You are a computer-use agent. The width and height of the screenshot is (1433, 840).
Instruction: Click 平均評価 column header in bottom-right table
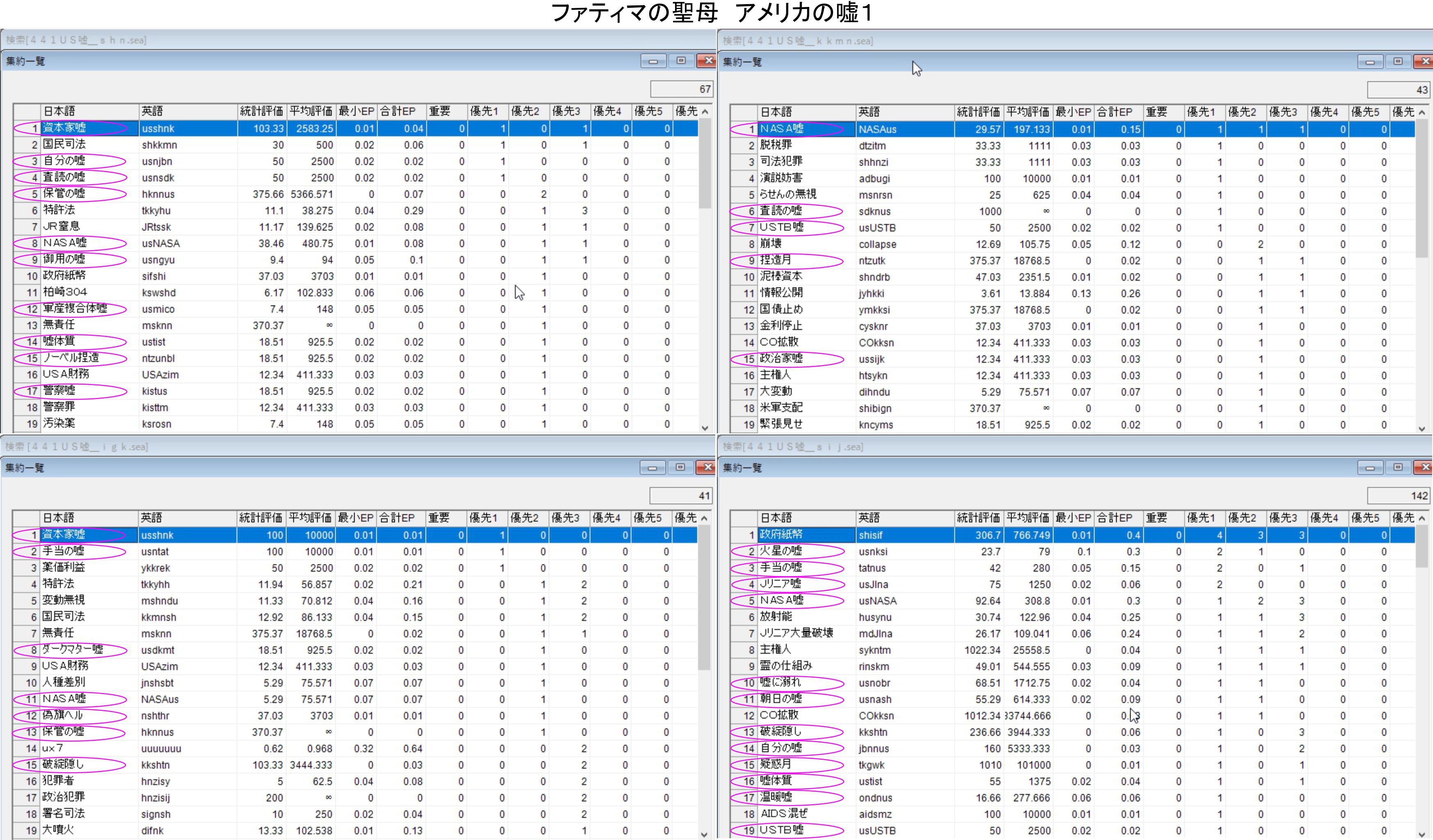[1028, 518]
